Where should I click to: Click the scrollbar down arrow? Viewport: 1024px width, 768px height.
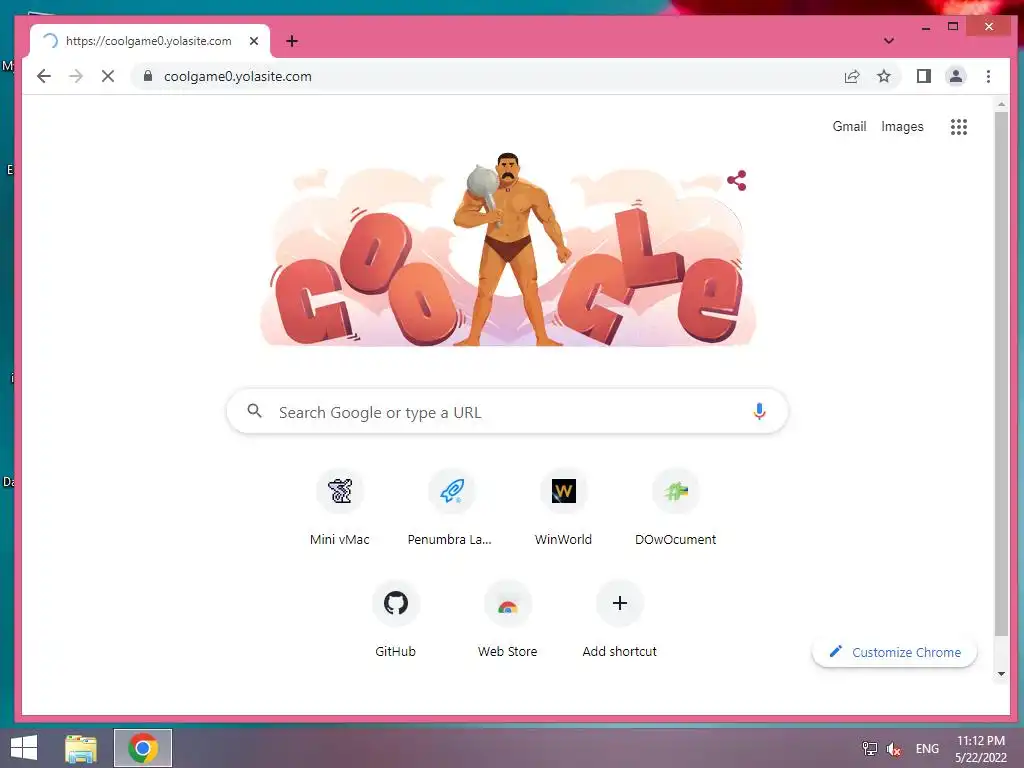pos(1001,674)
